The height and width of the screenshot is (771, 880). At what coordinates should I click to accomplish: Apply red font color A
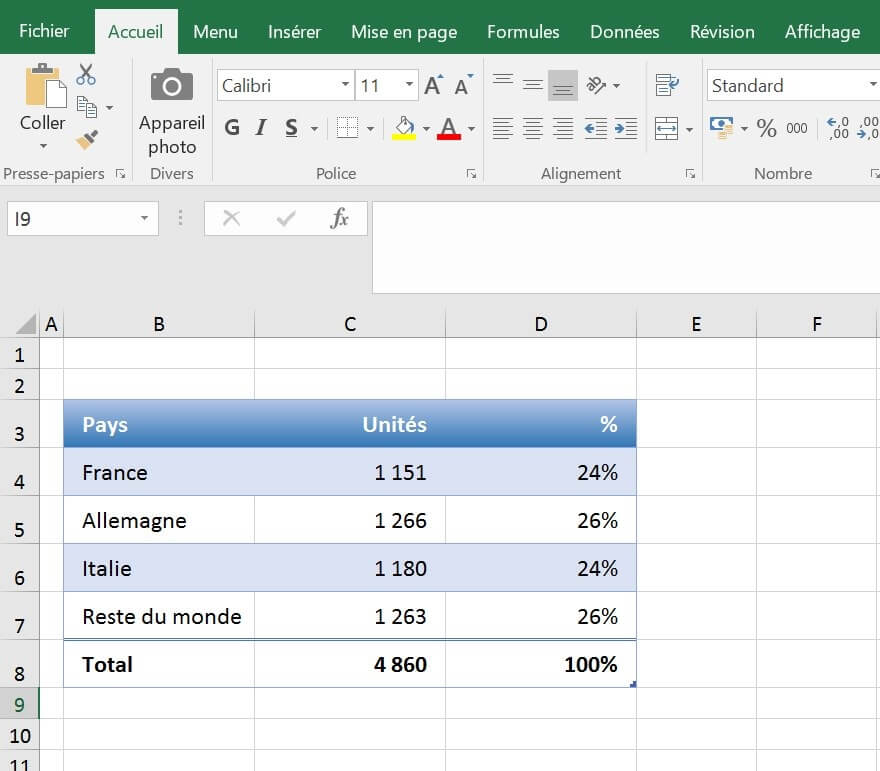click(448, 128)
